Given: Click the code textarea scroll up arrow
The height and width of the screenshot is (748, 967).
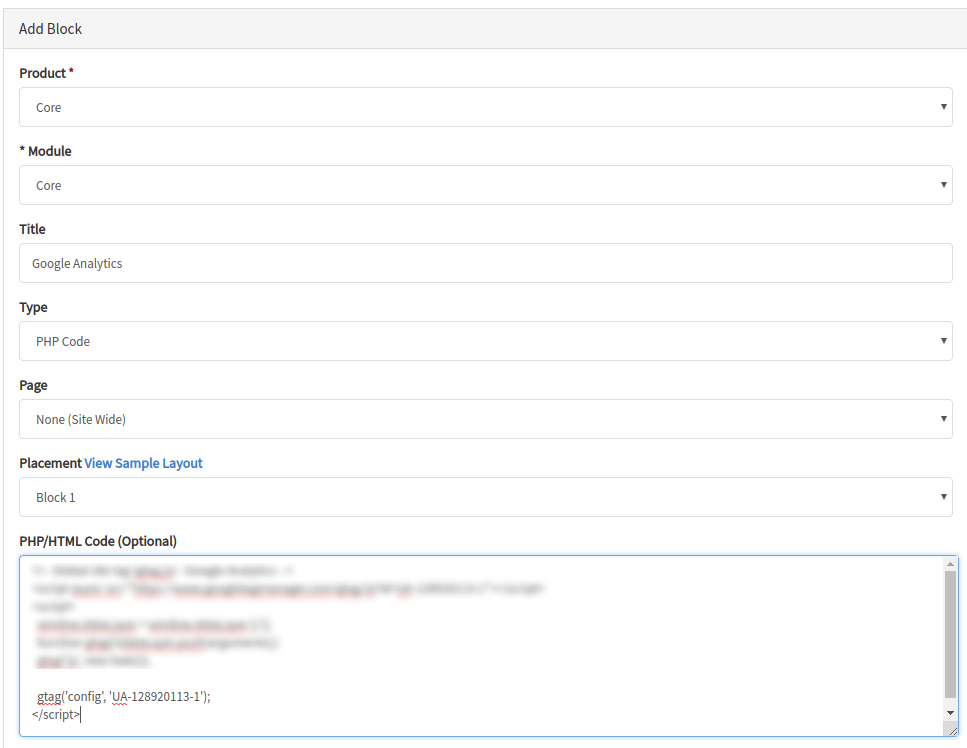Looking at the screenshot, I should tap(950, 564).
